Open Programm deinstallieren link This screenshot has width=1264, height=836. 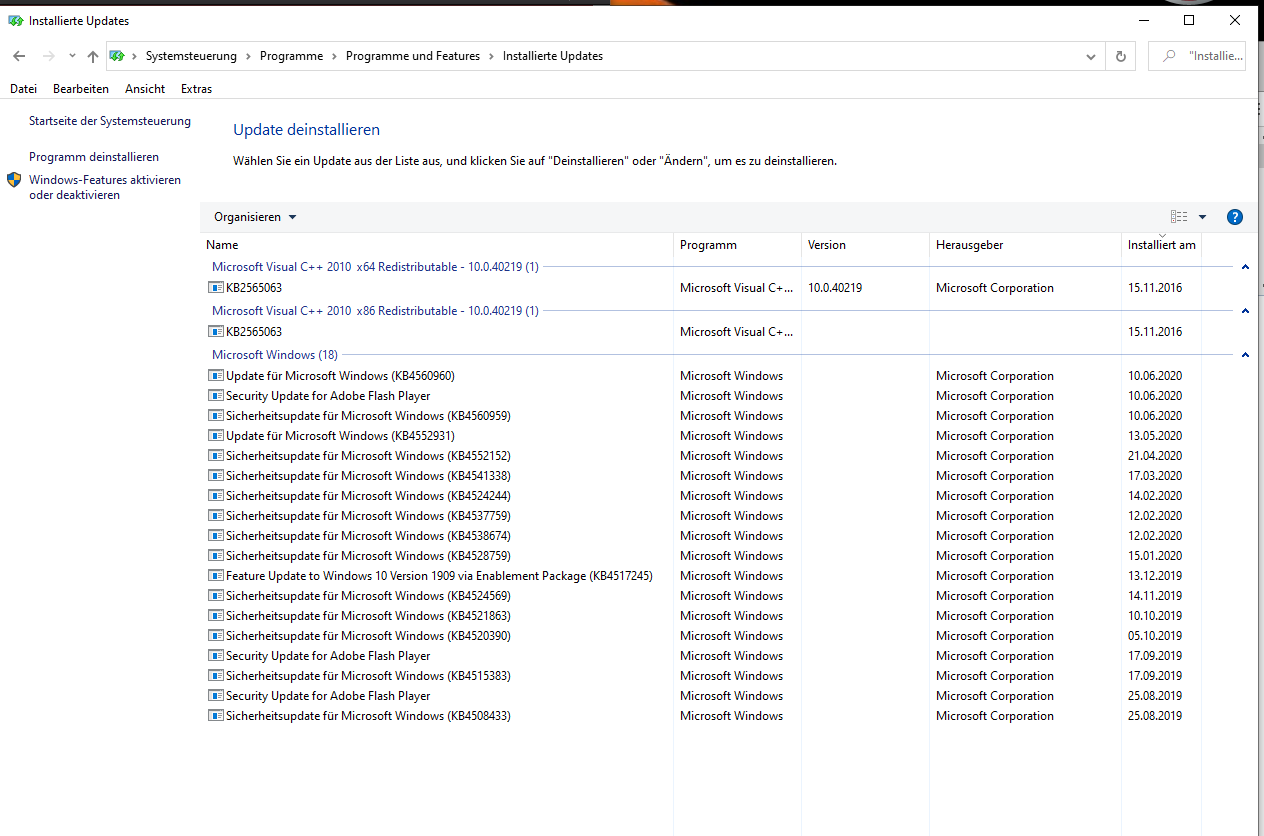click(x=94, y=157)
